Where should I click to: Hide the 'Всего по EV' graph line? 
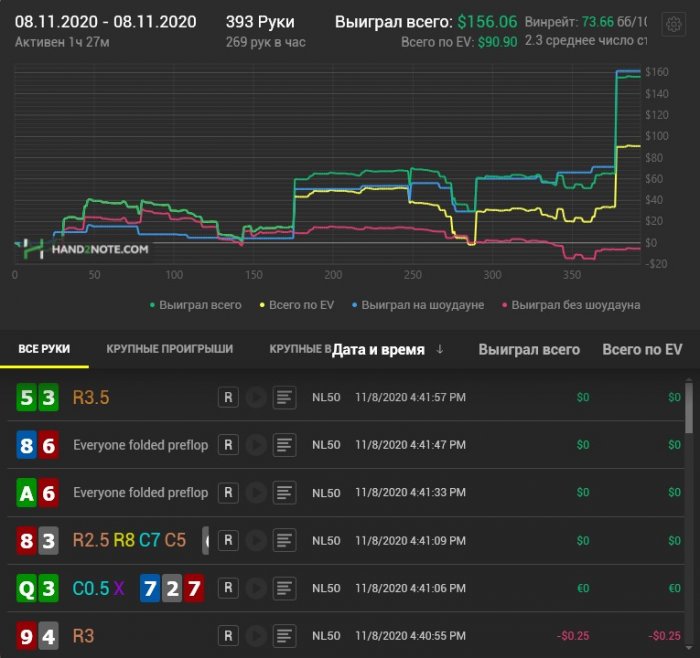(x=304, y=305)
